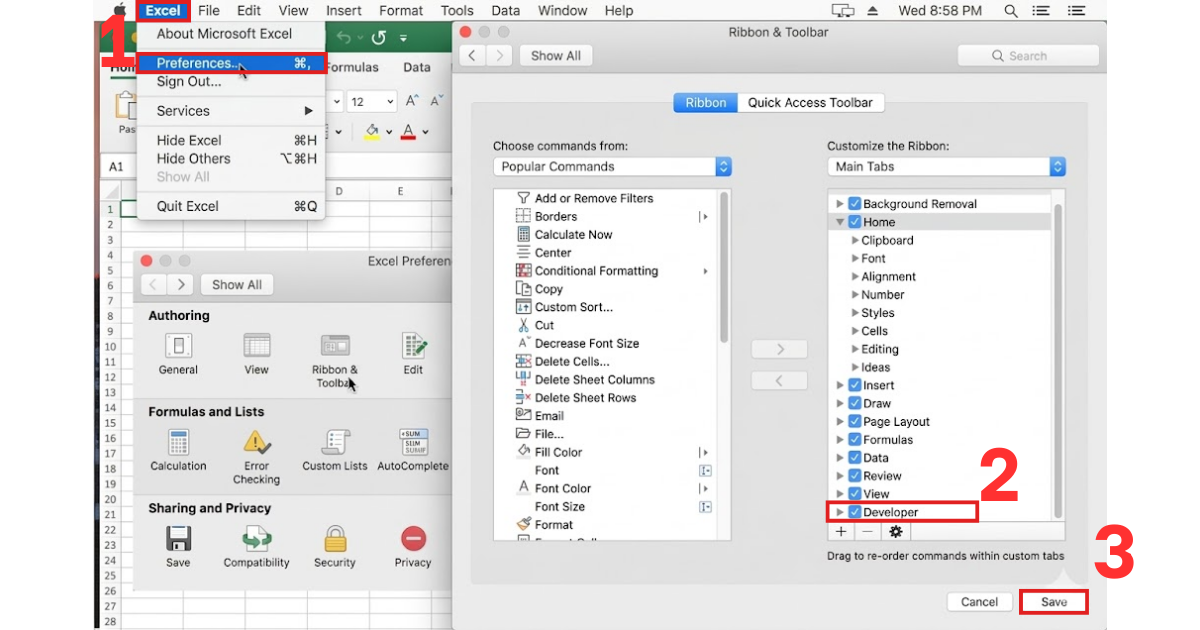Choose Preferences menu item
Image resolution: width=1200 pixels, height=630 pixels.
tap(231, 63)
